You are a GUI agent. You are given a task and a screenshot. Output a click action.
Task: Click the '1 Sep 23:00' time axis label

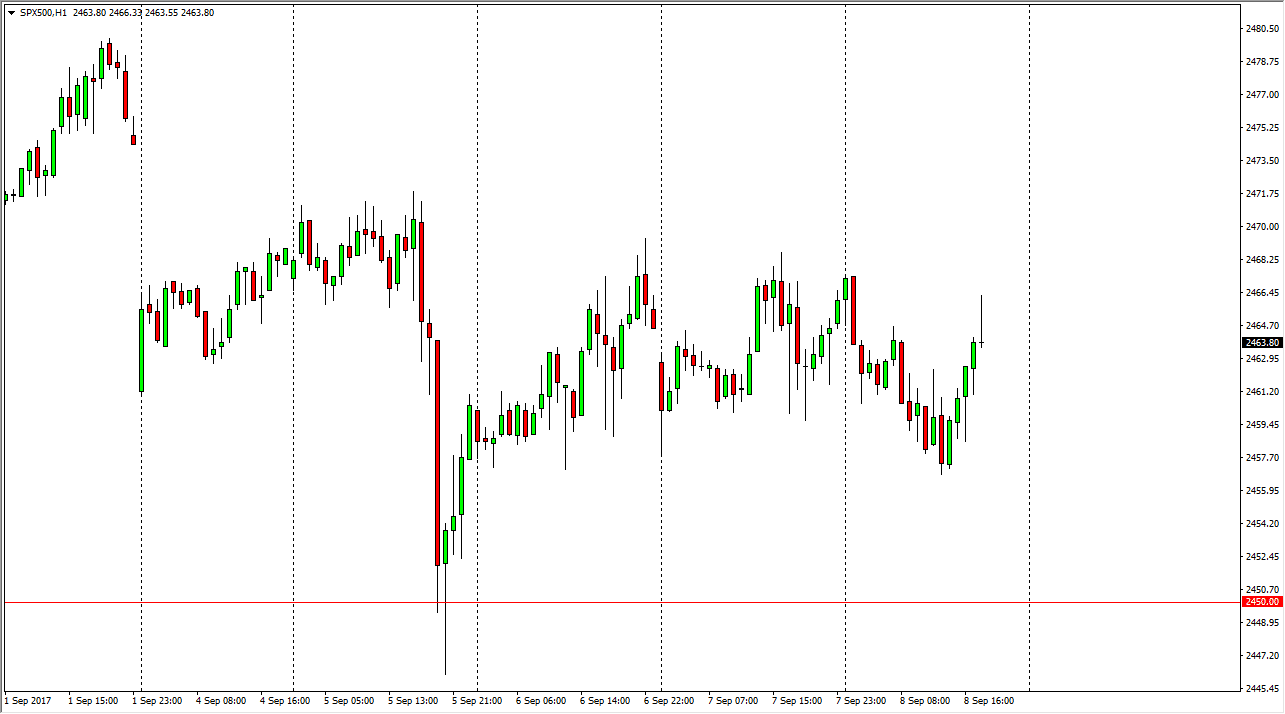click(x=157, y=701)
